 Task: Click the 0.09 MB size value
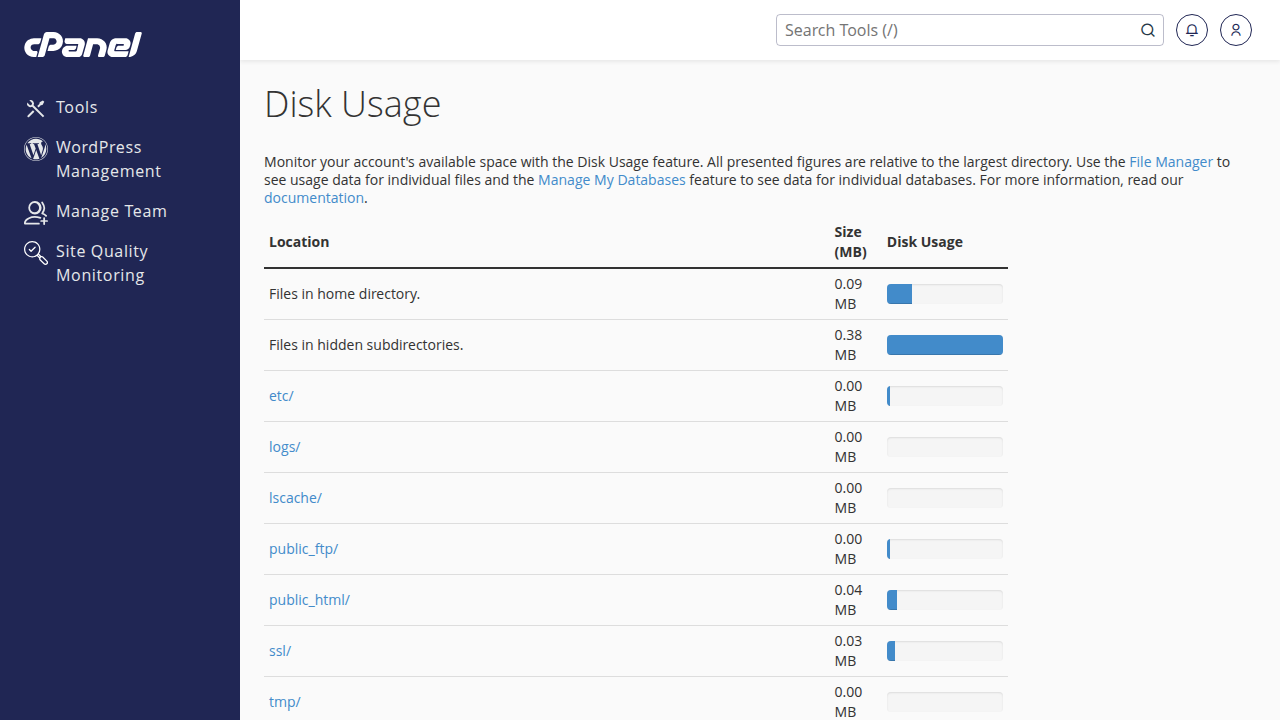pyautogui.click(x=848, y=294)
